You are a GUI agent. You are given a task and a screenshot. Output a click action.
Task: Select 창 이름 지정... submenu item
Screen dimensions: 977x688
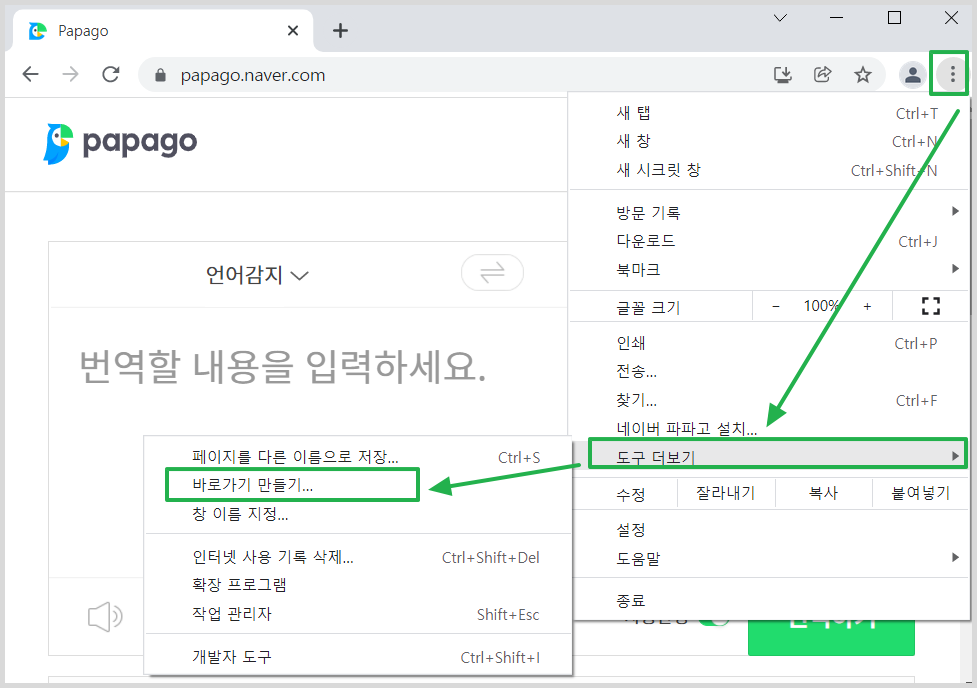coord(358,514)
